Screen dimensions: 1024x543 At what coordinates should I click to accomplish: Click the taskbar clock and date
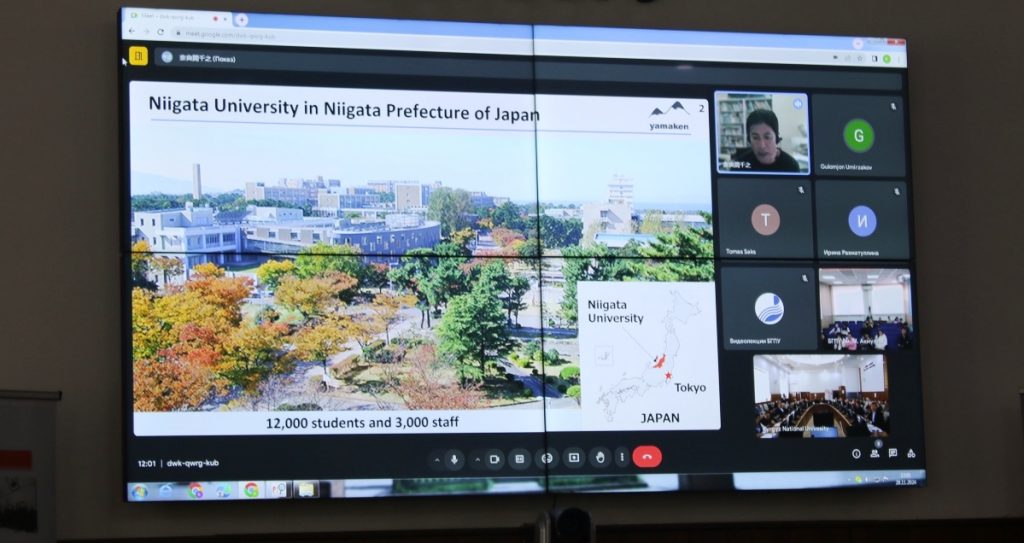click(x=905, y=477)
